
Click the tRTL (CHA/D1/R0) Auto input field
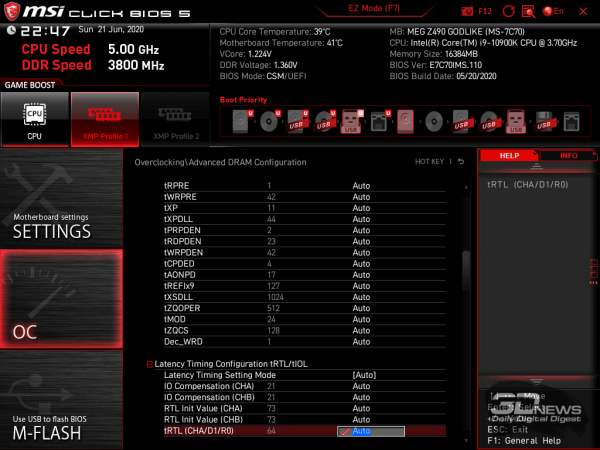point(377,431)
